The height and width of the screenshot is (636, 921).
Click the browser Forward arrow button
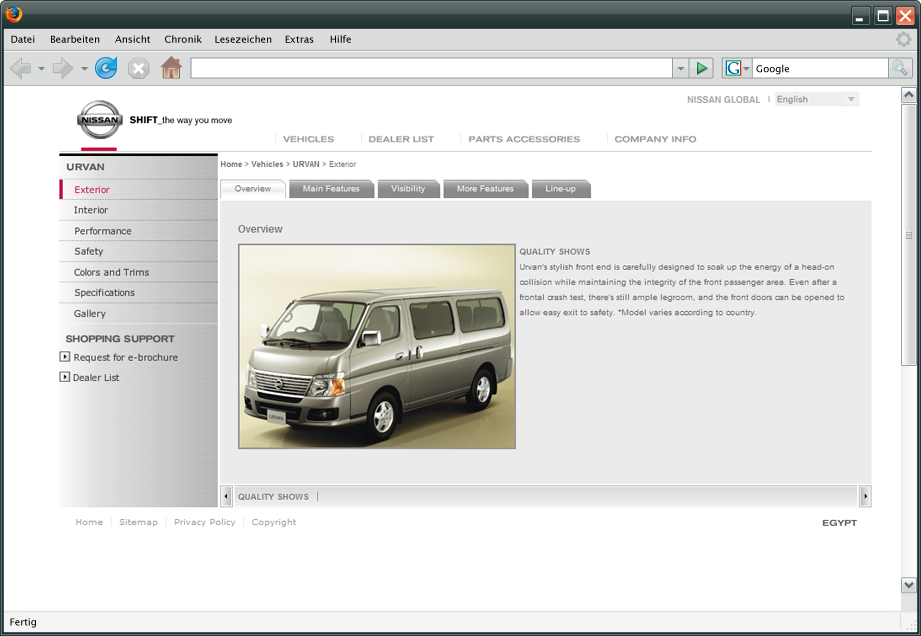pos(62,69)
